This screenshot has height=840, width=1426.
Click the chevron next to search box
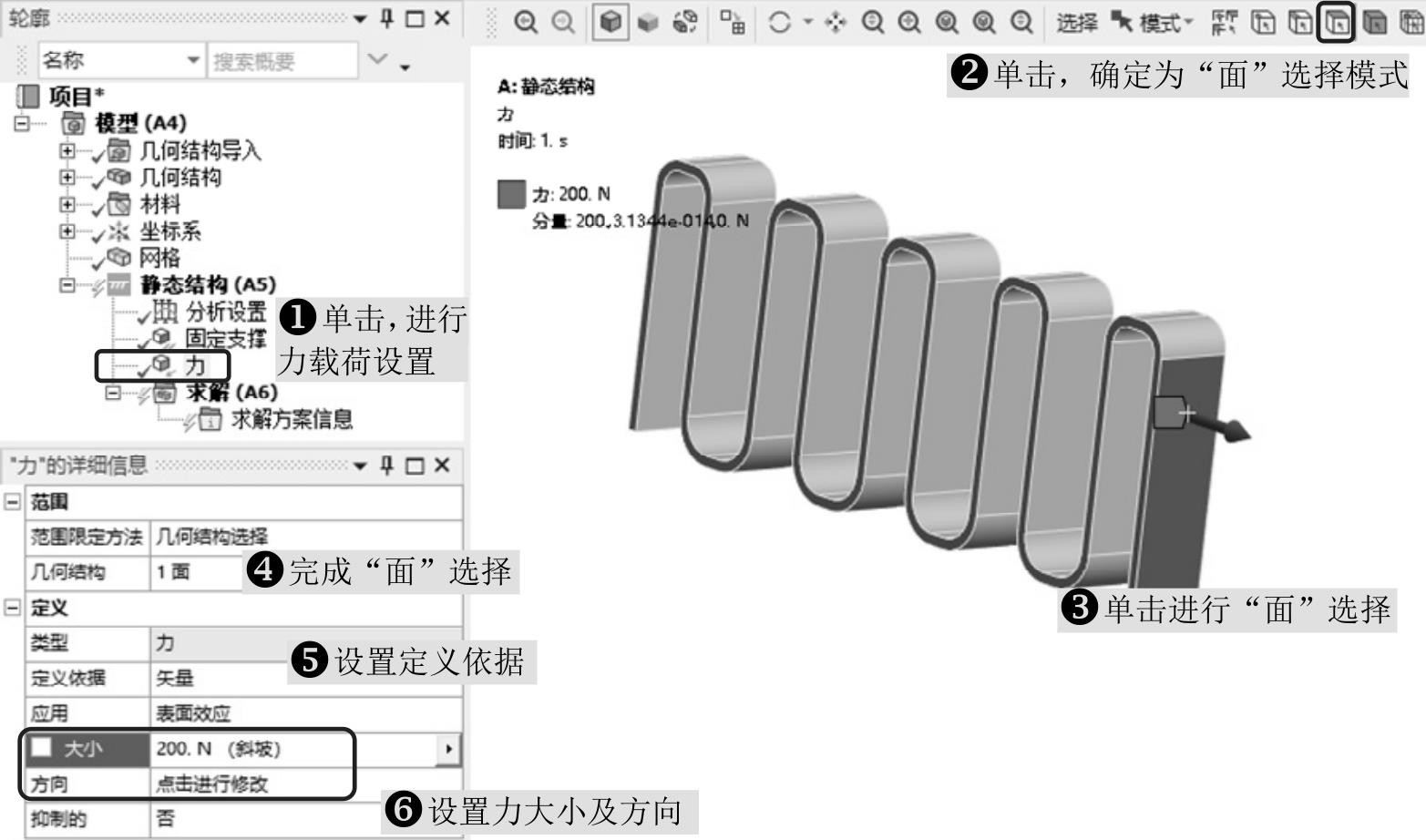coord(376,60)
